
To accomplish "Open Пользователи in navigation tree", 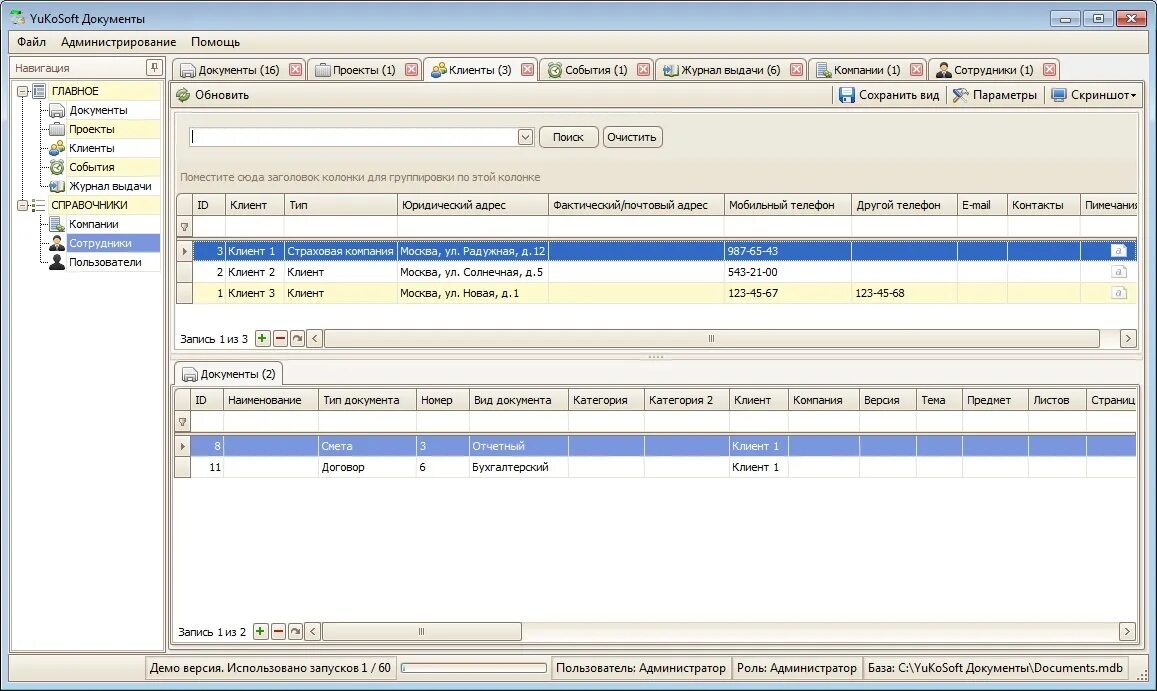I will (x=105, y=263).
